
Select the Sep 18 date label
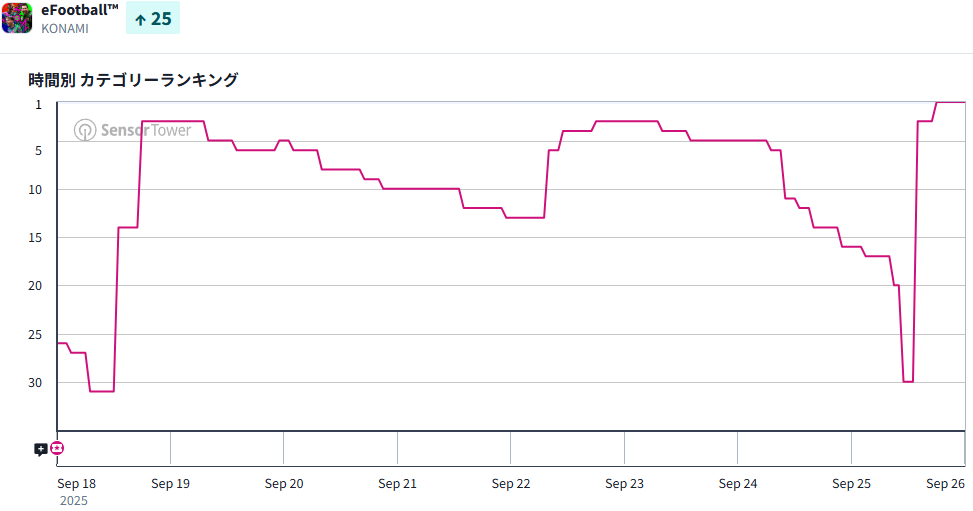[x=77, y=484]
